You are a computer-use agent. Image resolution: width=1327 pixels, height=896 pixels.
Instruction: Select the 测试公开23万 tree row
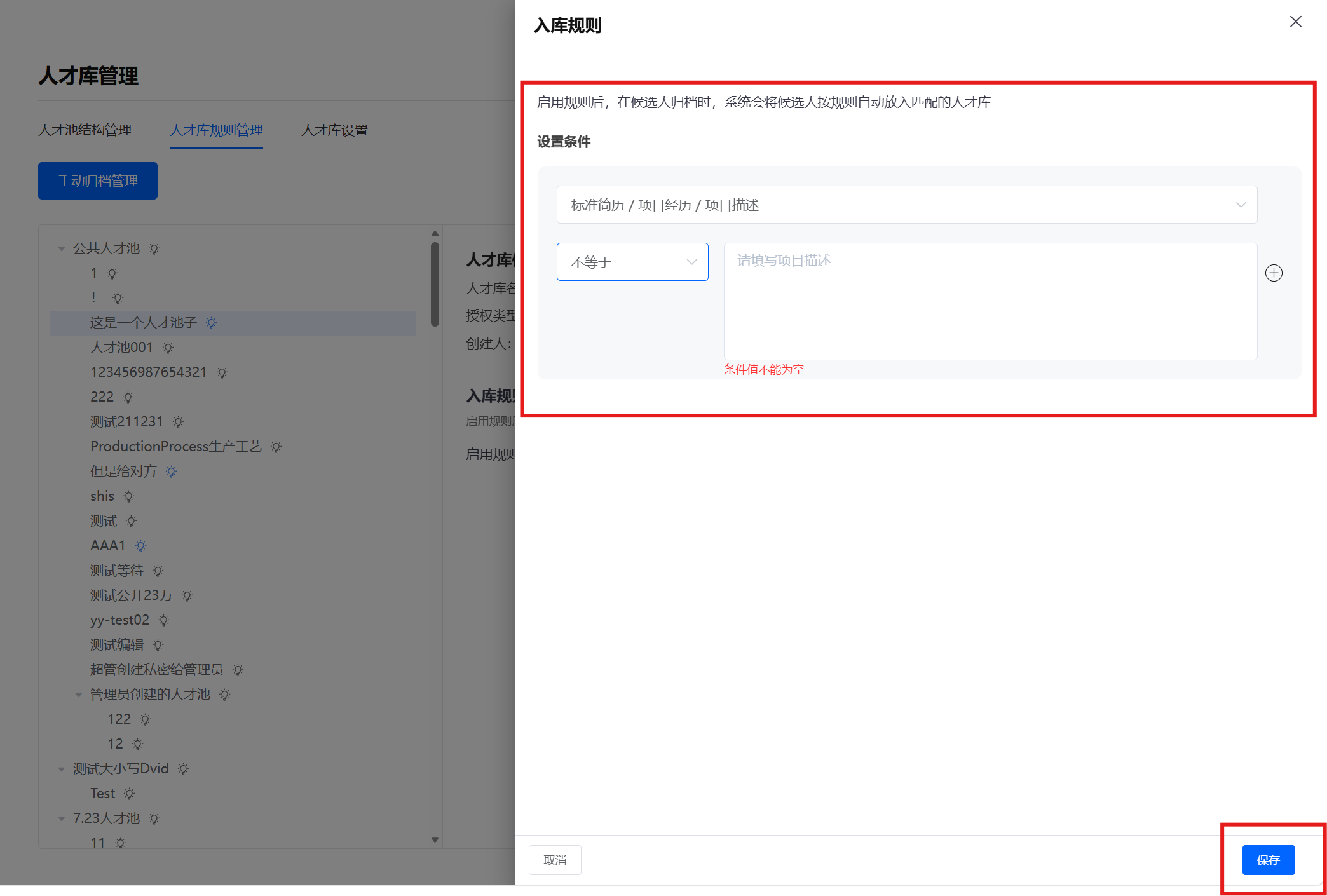[x=233, y=595]
